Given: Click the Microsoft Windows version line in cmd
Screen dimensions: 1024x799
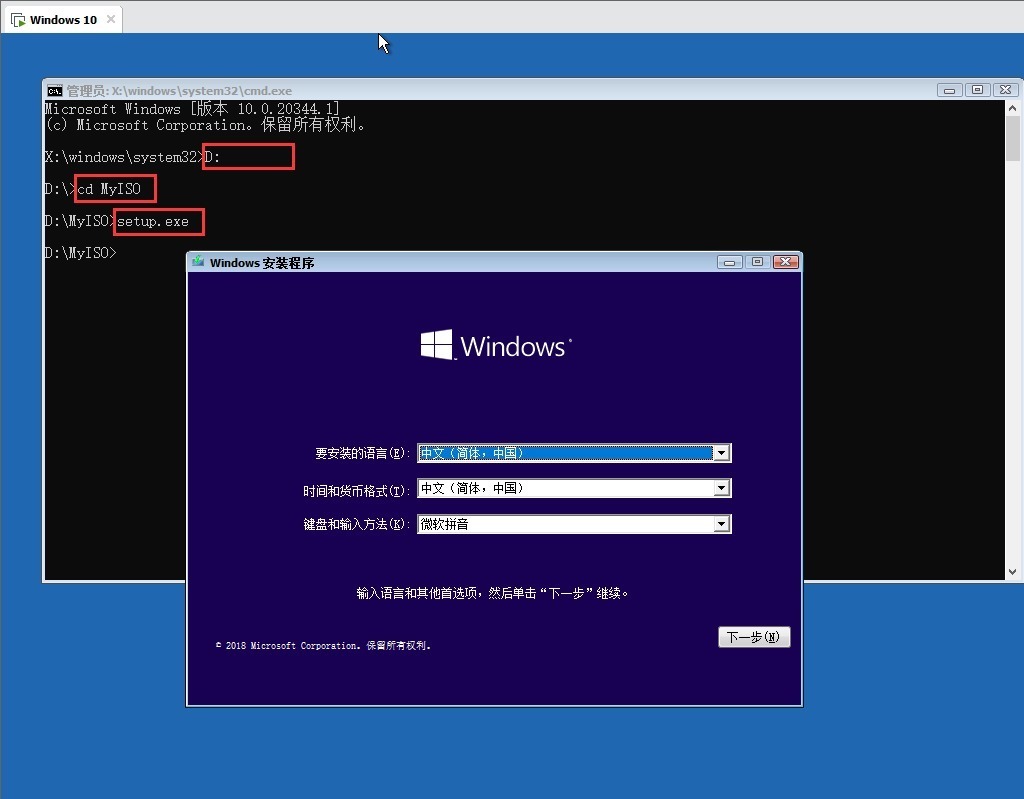Looking at the screenshot, I should click(192, 108).
